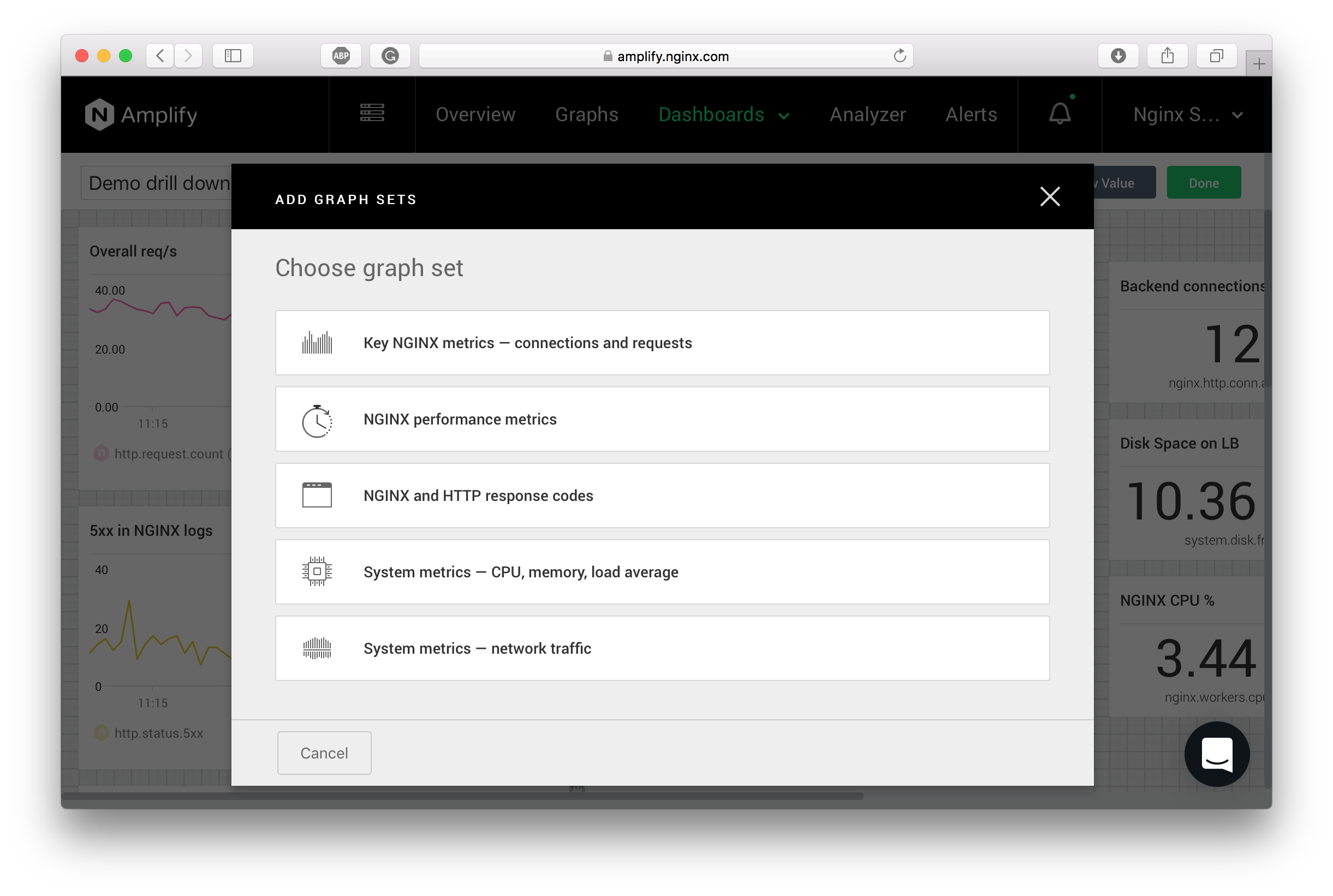The width and height of the screenshot is (1333, 896).
Task: Cancel the Add Graph Sets dialog
Action: point(324,752)
